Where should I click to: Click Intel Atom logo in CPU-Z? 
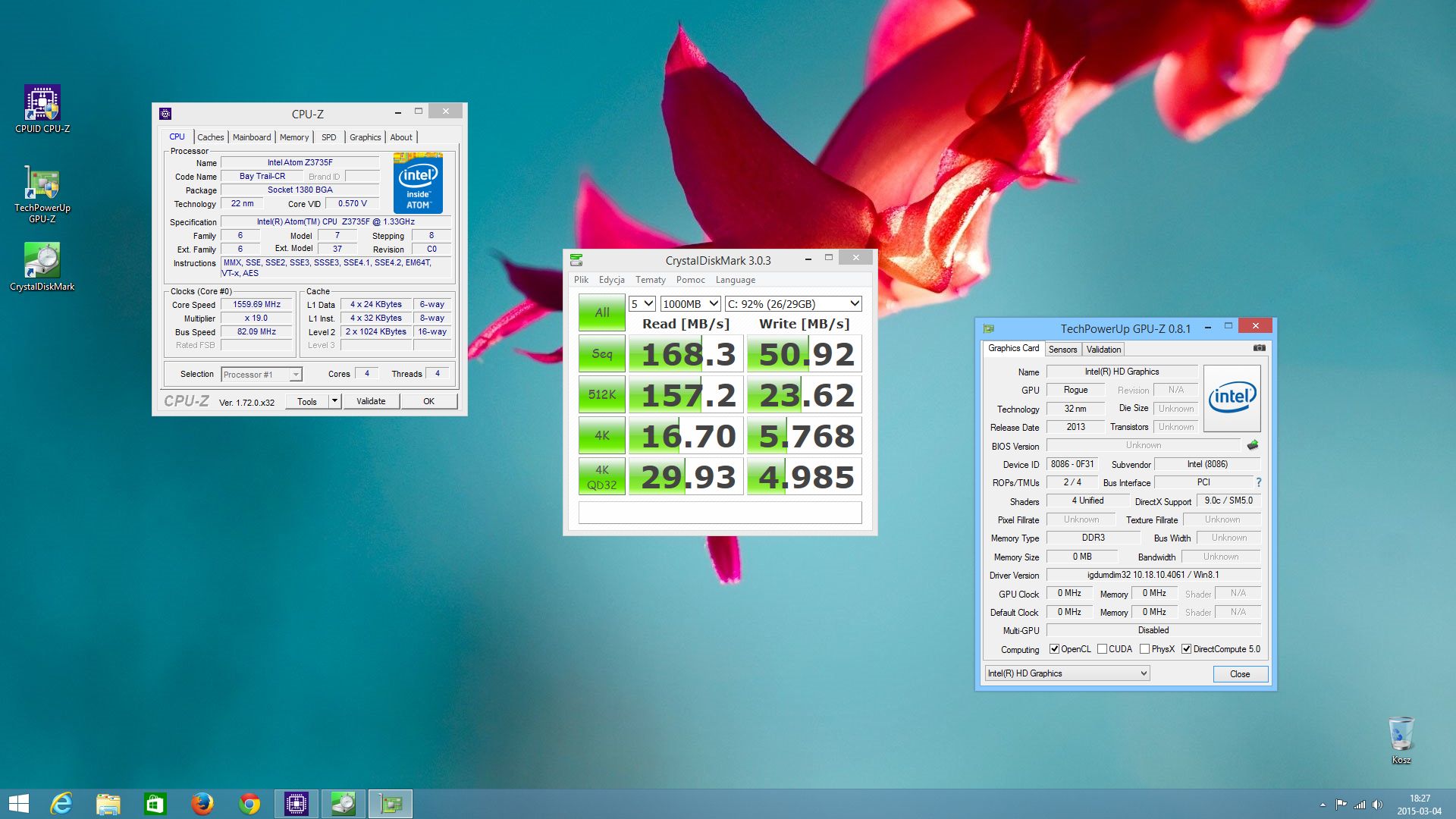(x=418, y=184)
